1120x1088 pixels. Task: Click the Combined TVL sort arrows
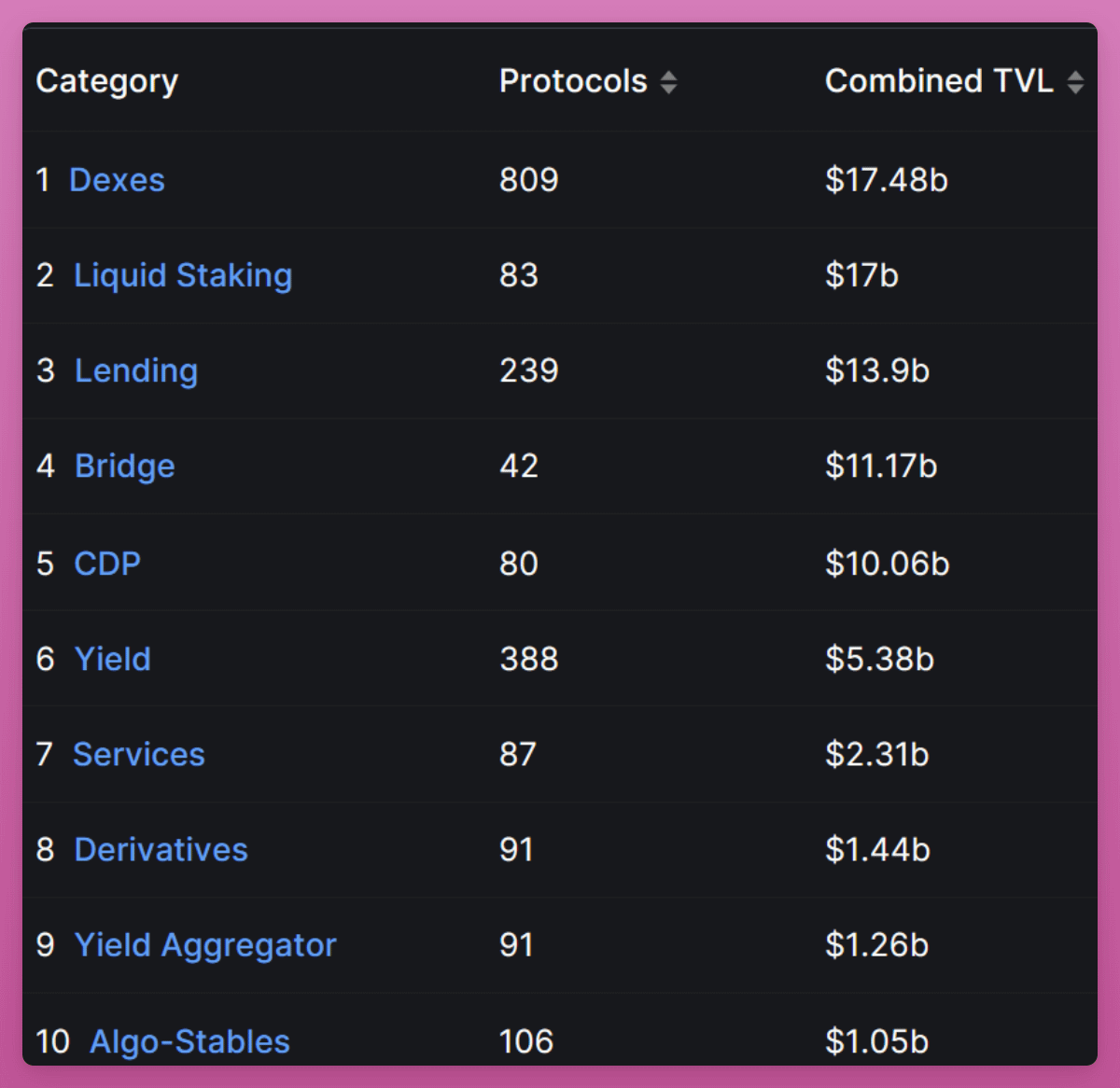[1075, 82]
